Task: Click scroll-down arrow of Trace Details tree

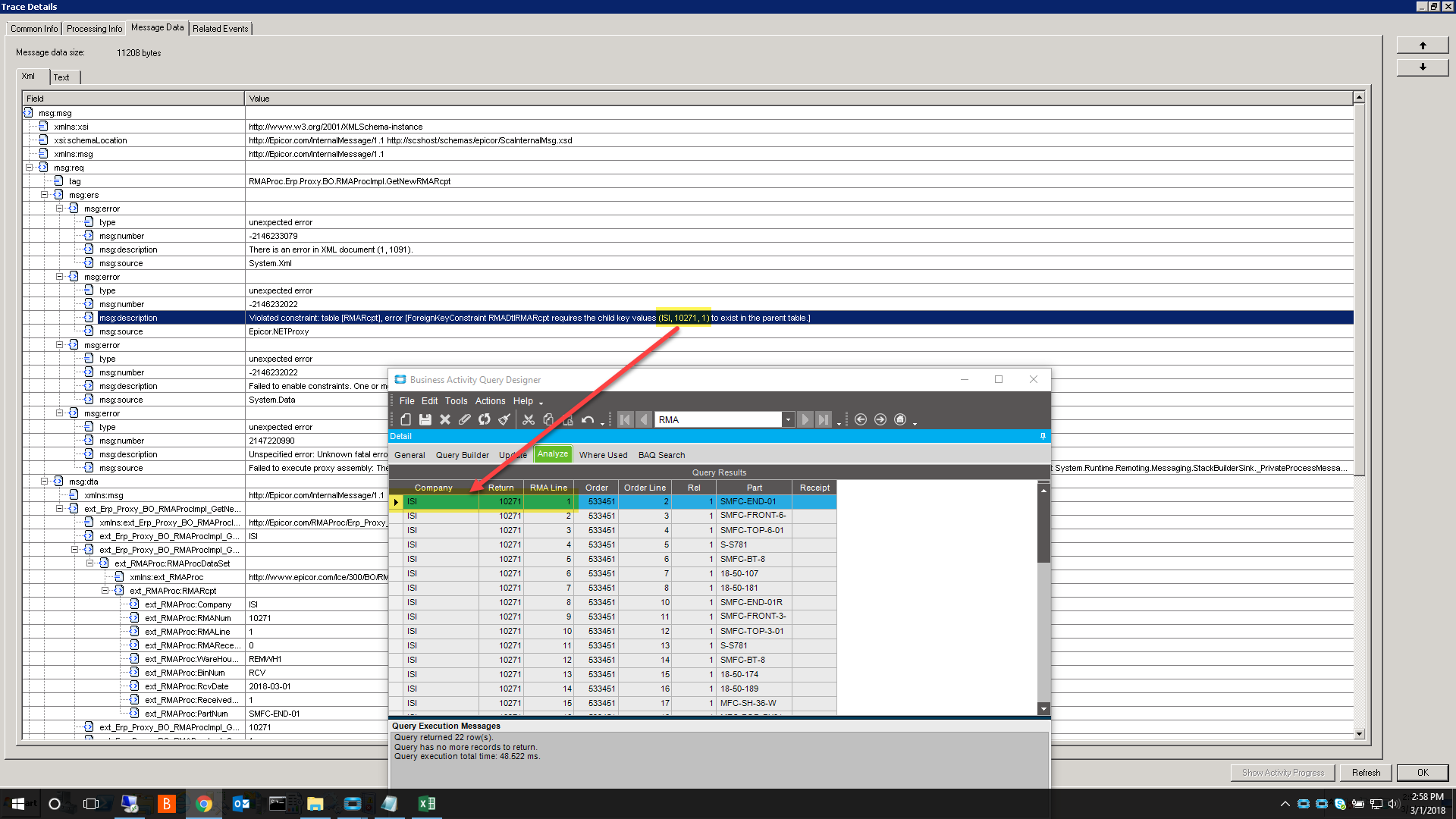Action: pos(1359,734)
